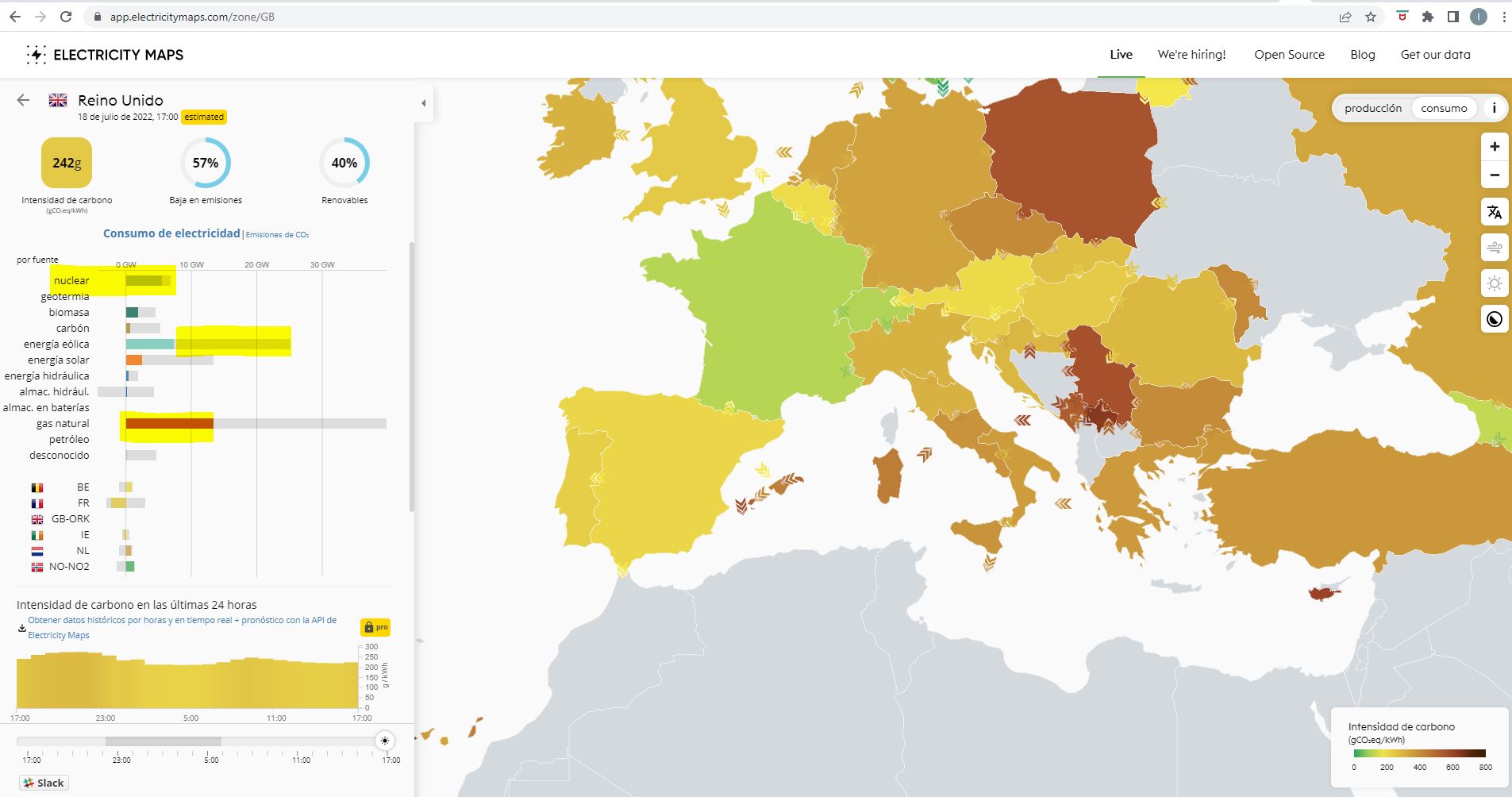Click the 40% renewables gauge
The image size is (1512, 797).
tap(344, 163)
